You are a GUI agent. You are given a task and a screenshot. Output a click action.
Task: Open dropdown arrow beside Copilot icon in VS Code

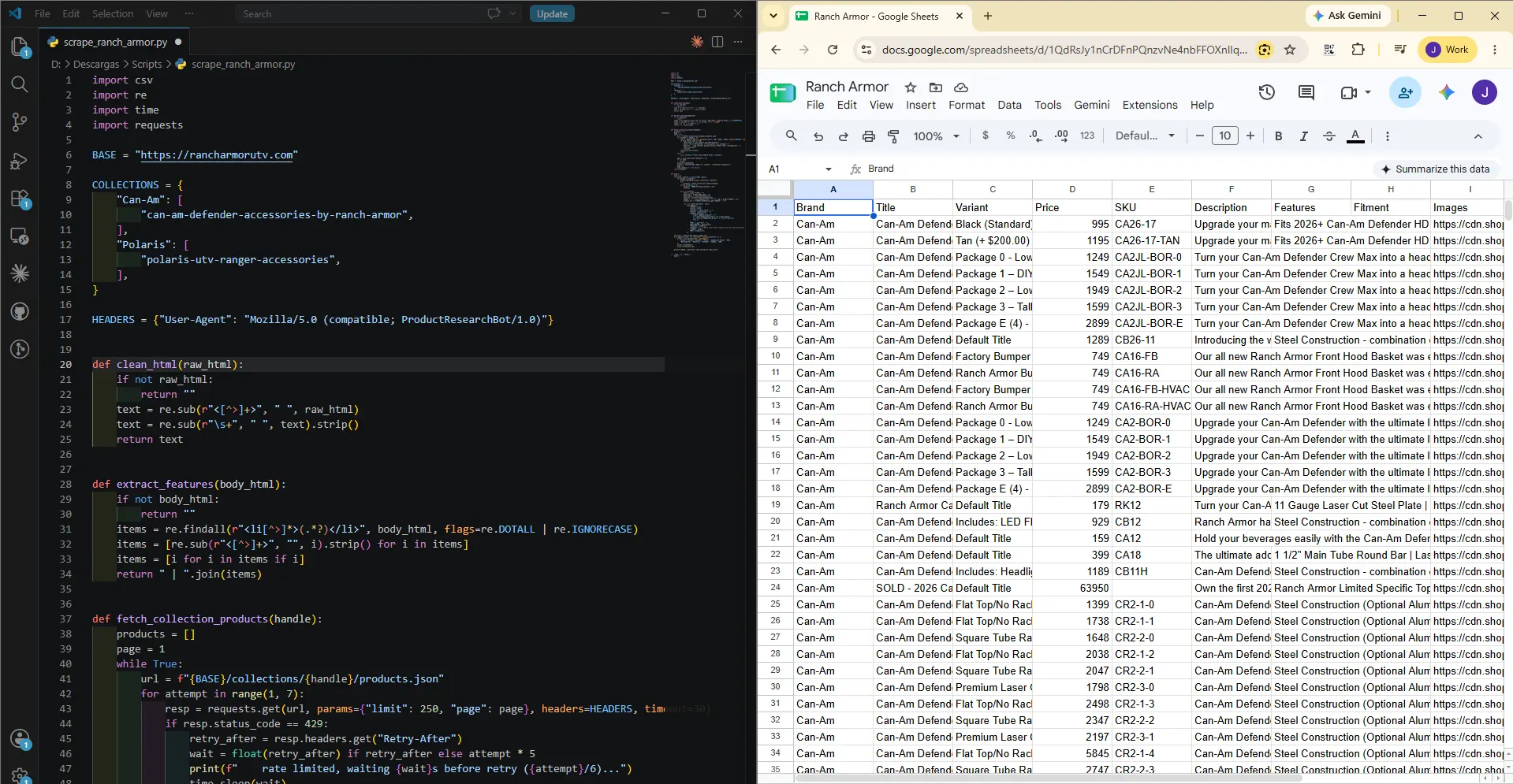tap(513, 13)
